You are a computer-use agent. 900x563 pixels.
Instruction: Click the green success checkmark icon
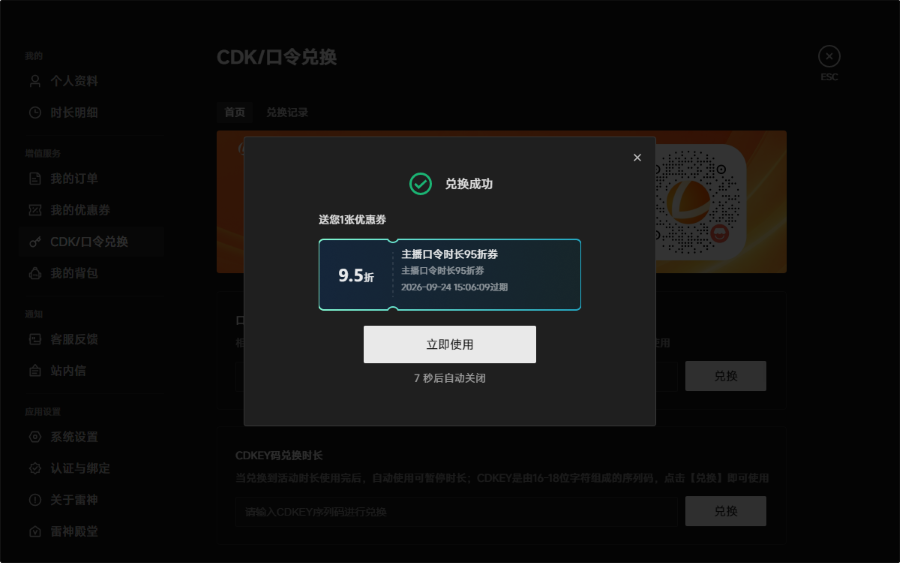click(x=420, y=184)
